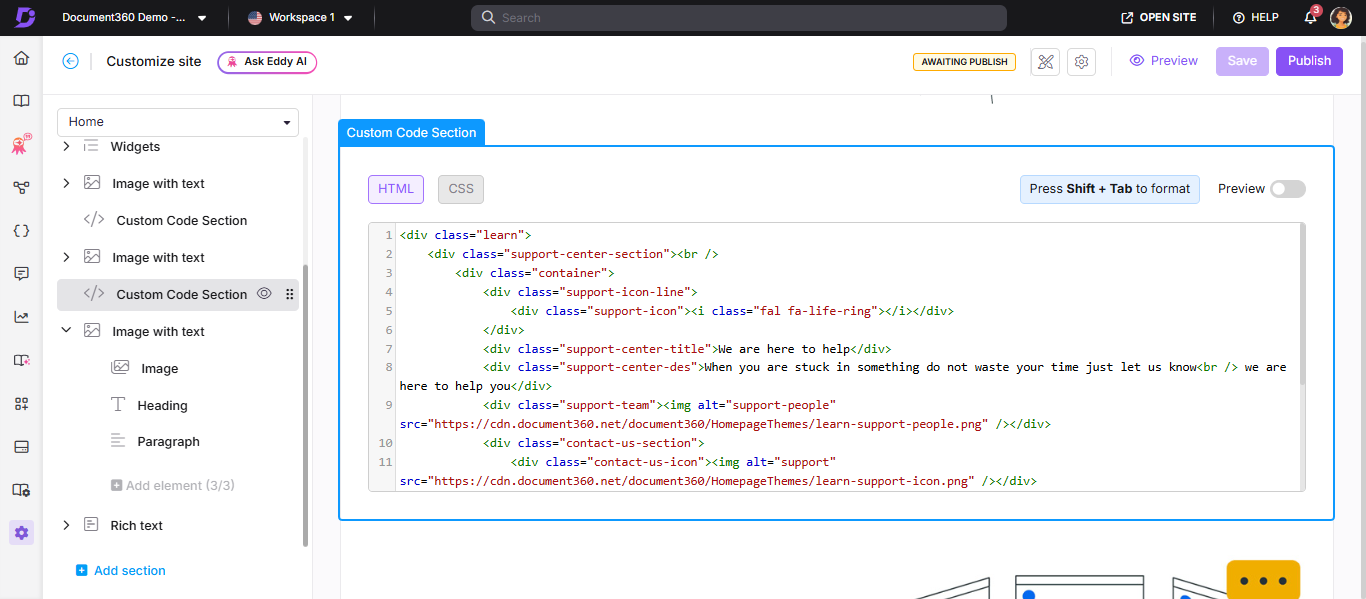Open the feedback comment icon in sidebar
This screenshot has width=1366, height=599.
pos(21,273)
